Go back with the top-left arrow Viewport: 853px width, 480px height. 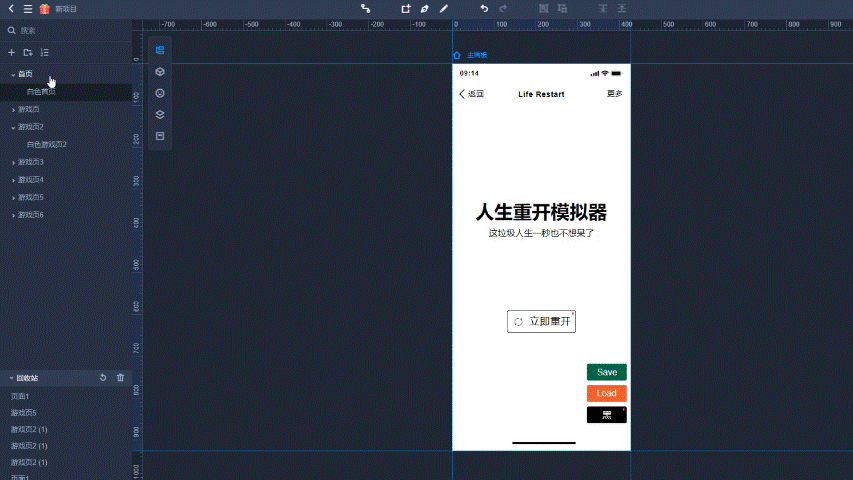coord(11,9)
